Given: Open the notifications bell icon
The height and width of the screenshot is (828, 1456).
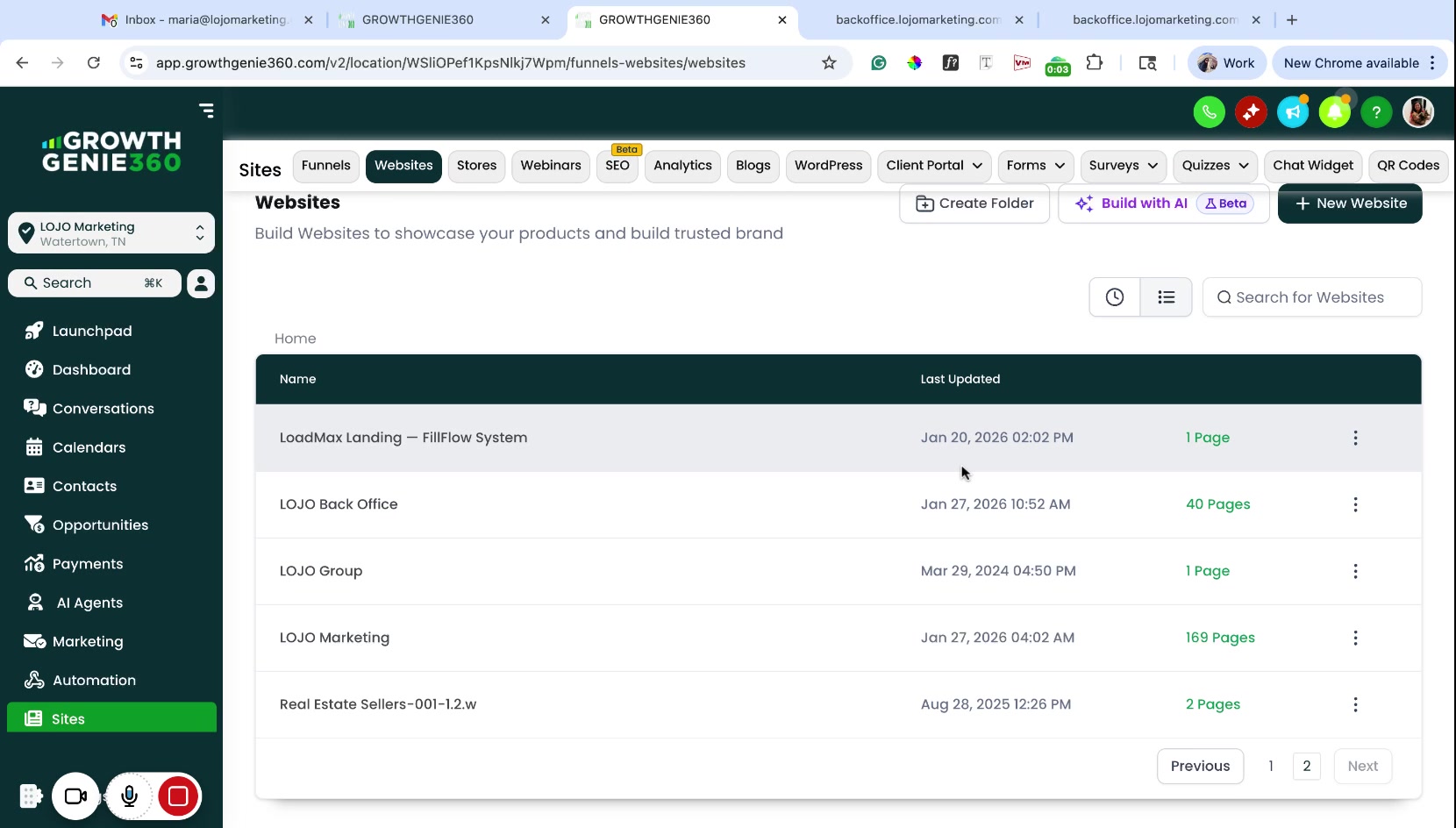Looking at the screenshot, I should pos(1334,112).
